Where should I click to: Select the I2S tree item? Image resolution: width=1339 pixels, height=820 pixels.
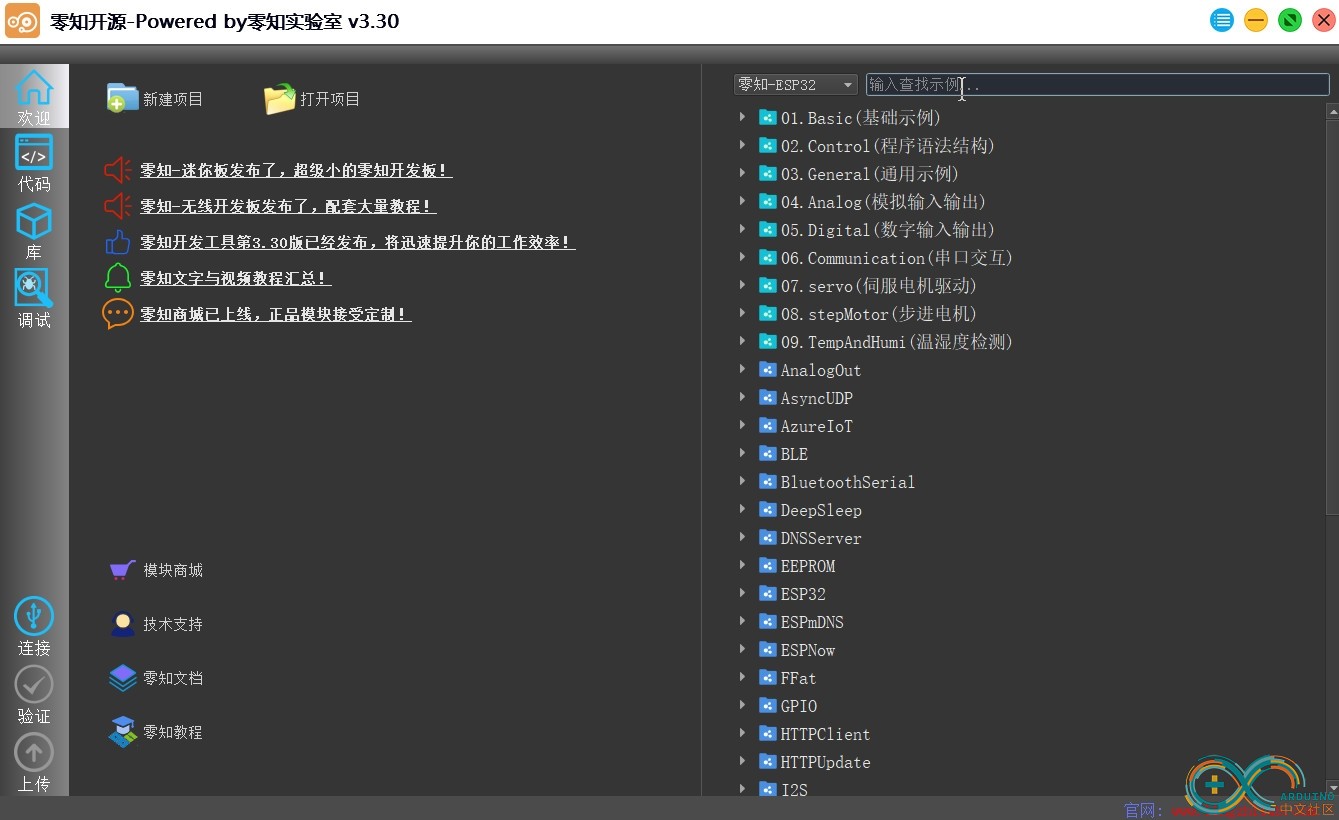click(x=794, y=790)
